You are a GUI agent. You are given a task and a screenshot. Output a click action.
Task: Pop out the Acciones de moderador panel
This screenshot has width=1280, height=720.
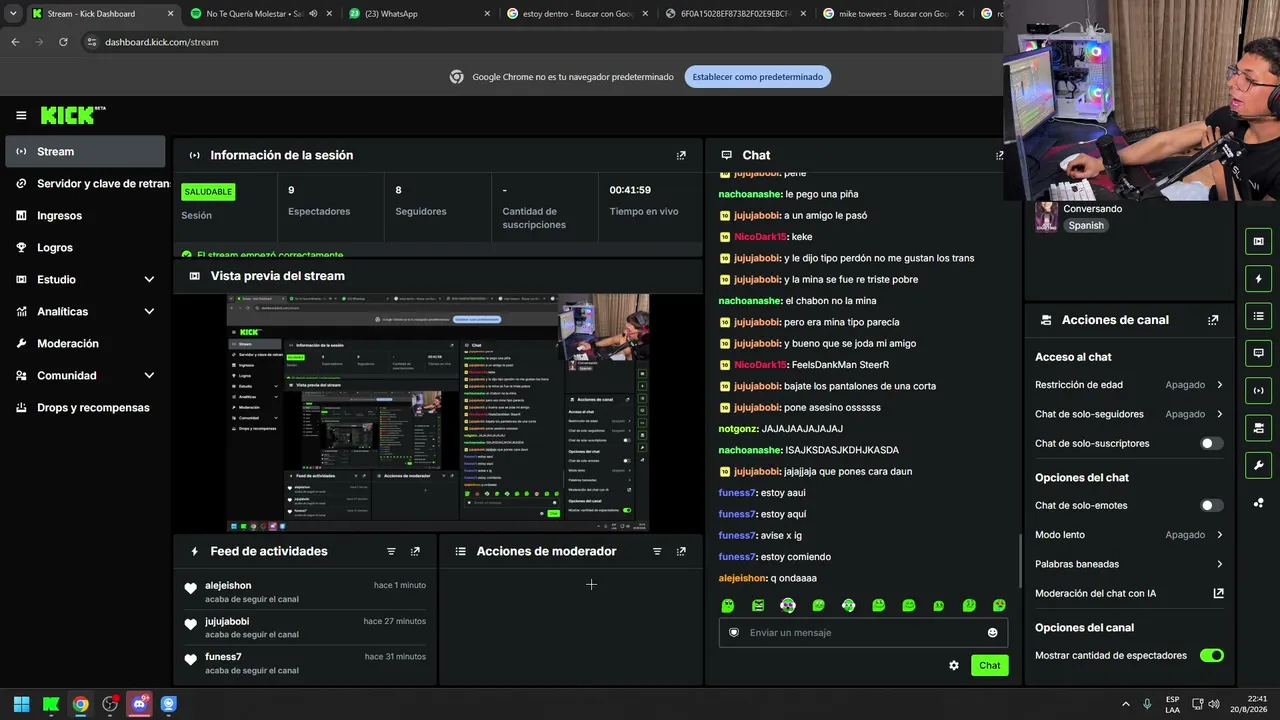(x=681, y=551)
